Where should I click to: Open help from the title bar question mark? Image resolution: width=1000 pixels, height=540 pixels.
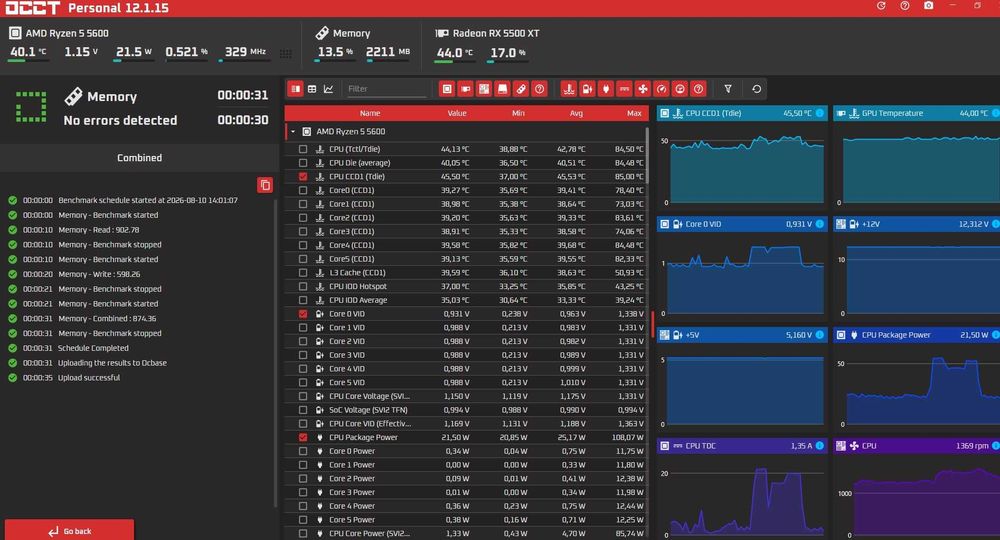[x=904, y=6]
